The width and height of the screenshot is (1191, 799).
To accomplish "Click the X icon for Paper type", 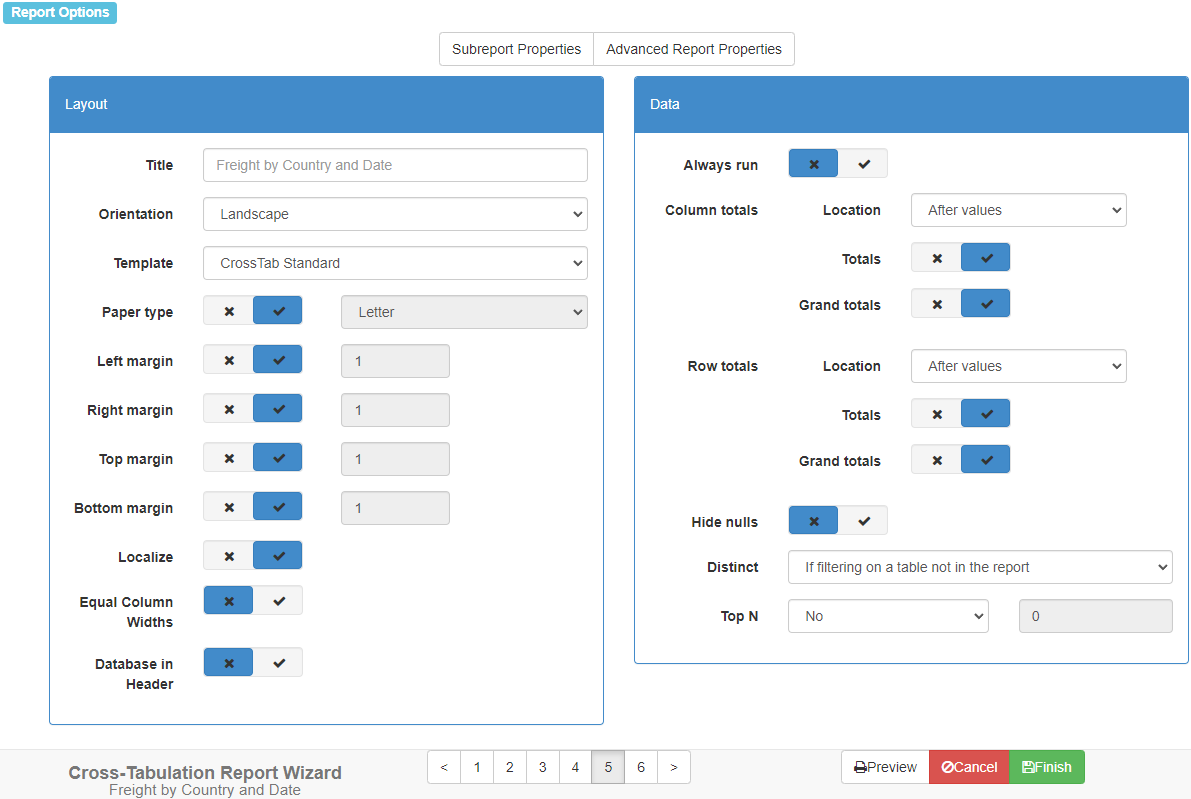I will [x=229, y=312].
